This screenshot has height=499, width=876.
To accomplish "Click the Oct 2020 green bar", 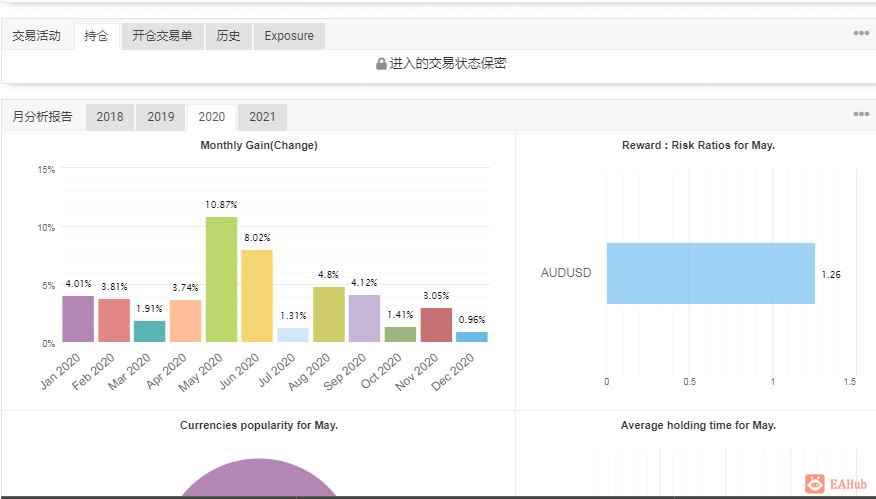I will (x=400, y=334).
